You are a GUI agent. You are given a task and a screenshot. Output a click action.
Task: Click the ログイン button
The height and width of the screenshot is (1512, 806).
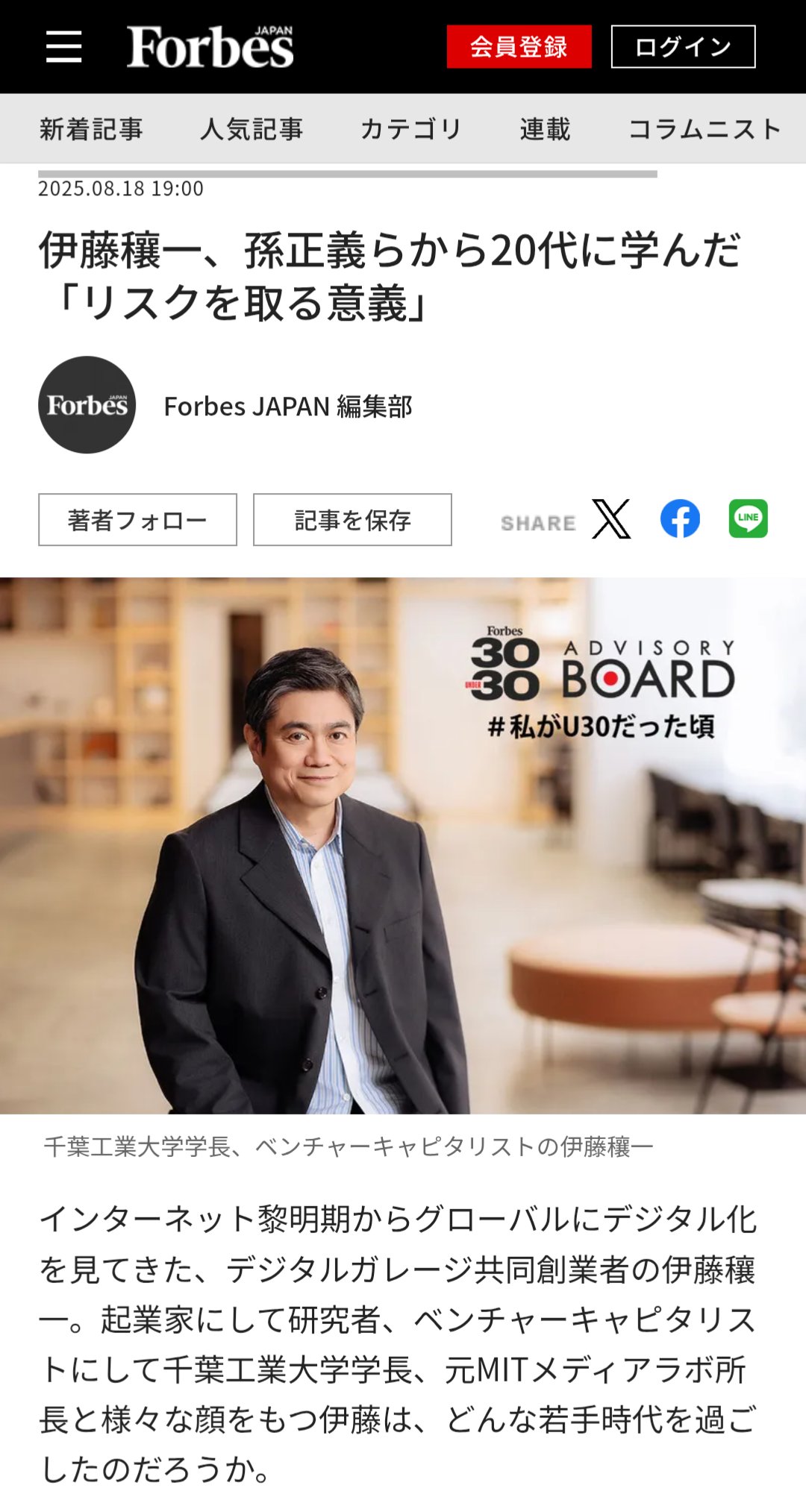(x=684, y=46)
